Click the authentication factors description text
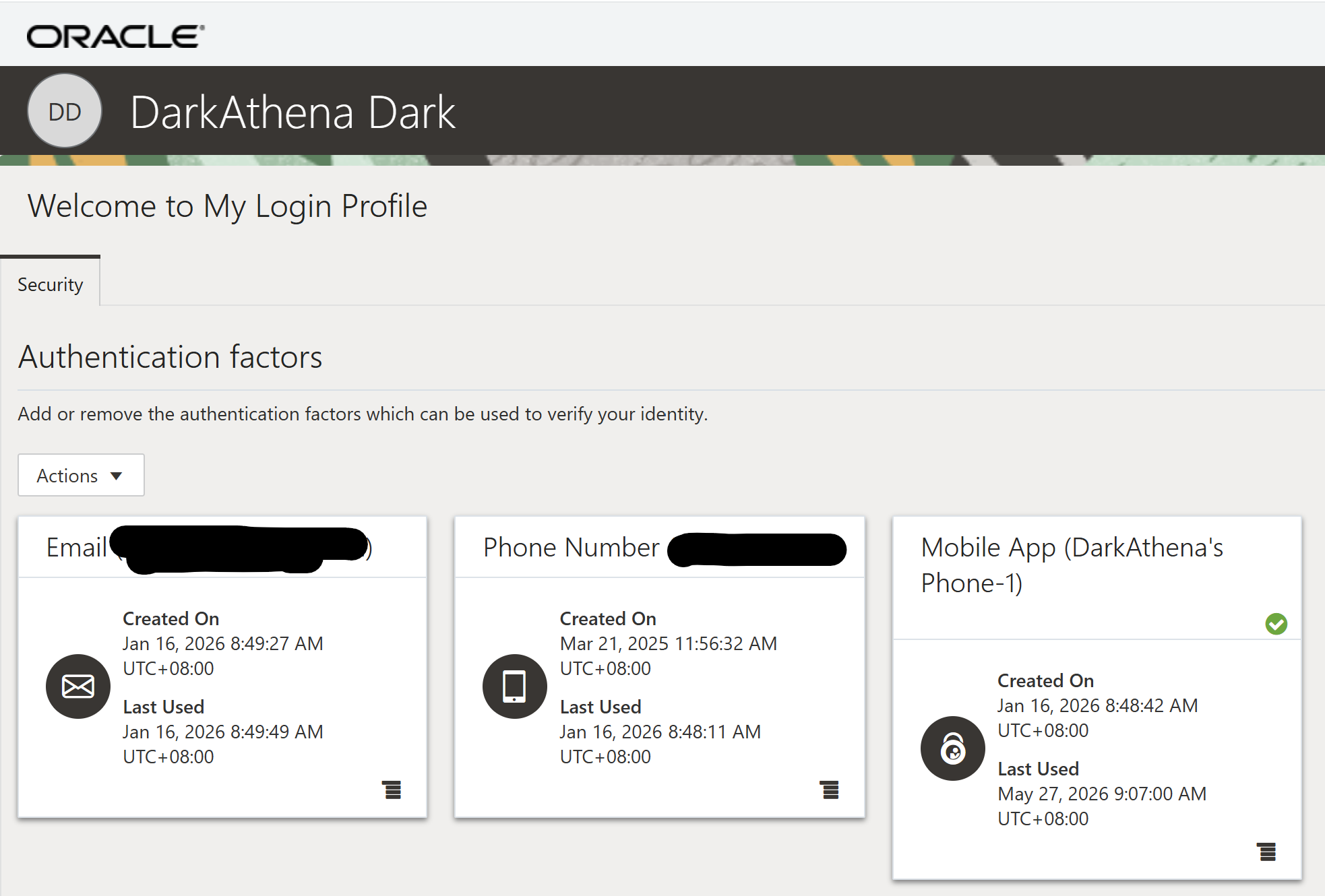Viewport: 1325px width, 896px height. tap(363, 414)
